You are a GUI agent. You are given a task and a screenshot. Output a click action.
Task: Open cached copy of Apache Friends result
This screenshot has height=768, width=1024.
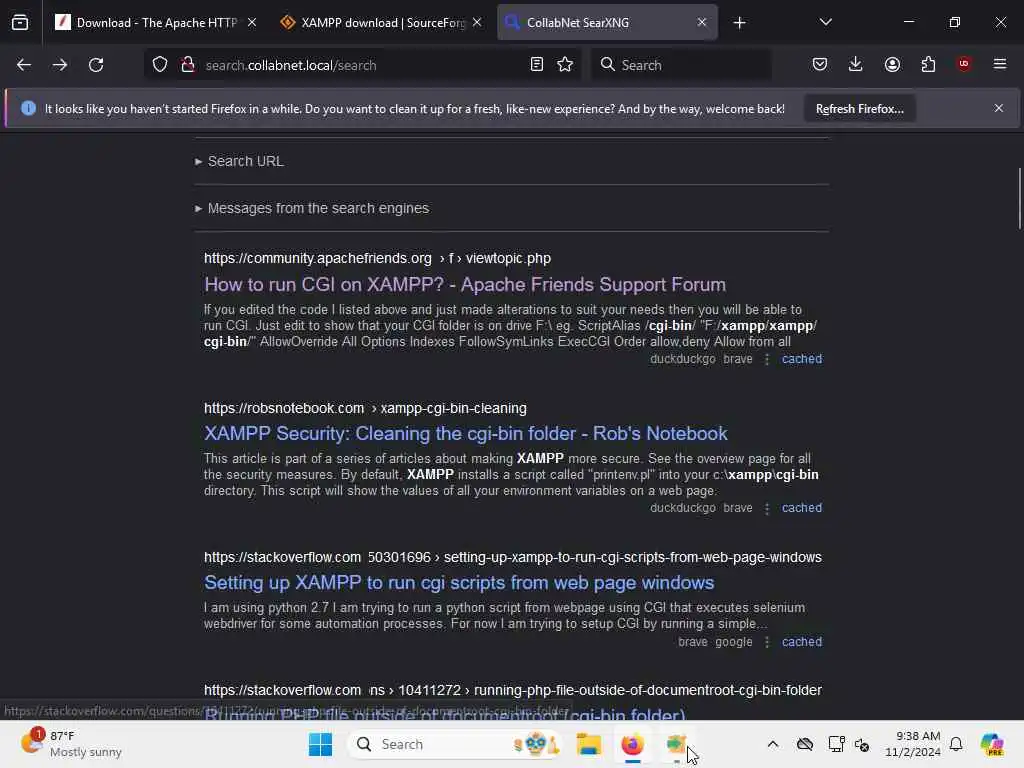click(802, 359)
